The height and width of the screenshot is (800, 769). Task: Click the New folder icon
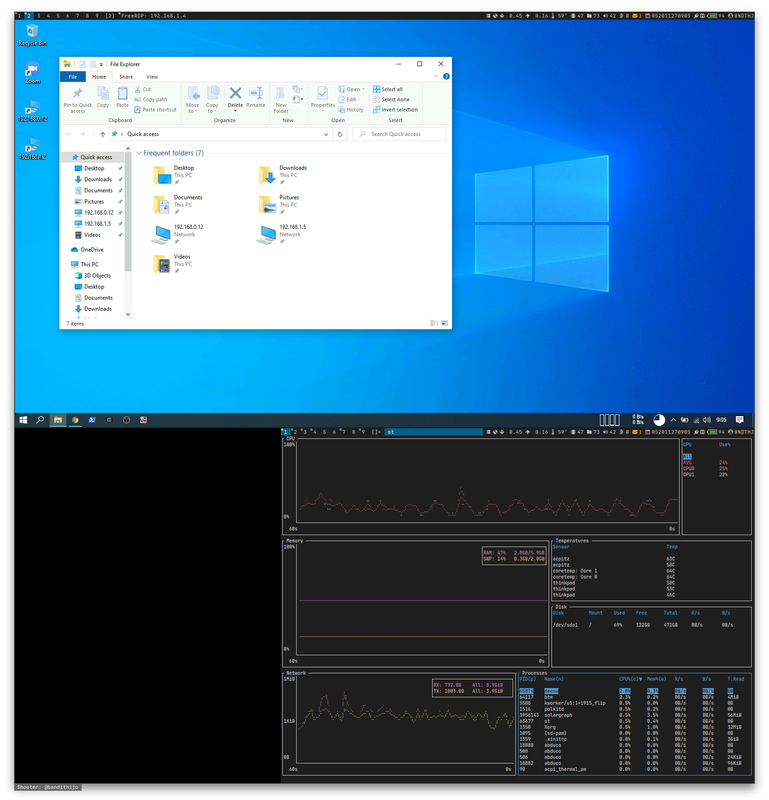coord(281,98)
